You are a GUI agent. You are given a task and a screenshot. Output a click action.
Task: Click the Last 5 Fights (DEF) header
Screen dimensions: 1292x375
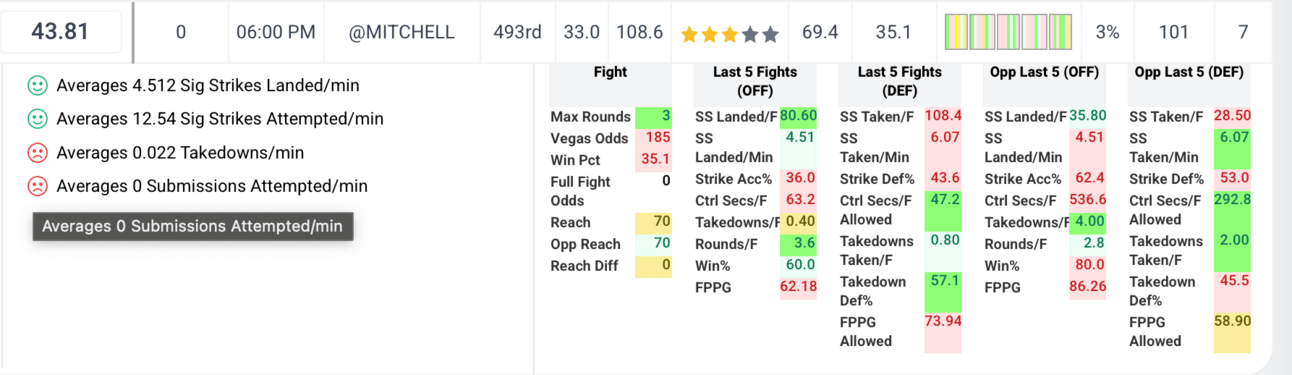pyautogui.click(x=900, y=81)
